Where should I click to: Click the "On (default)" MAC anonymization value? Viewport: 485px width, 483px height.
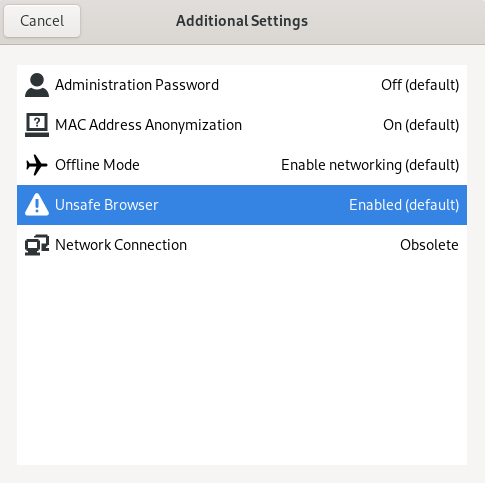pos(421,125)
